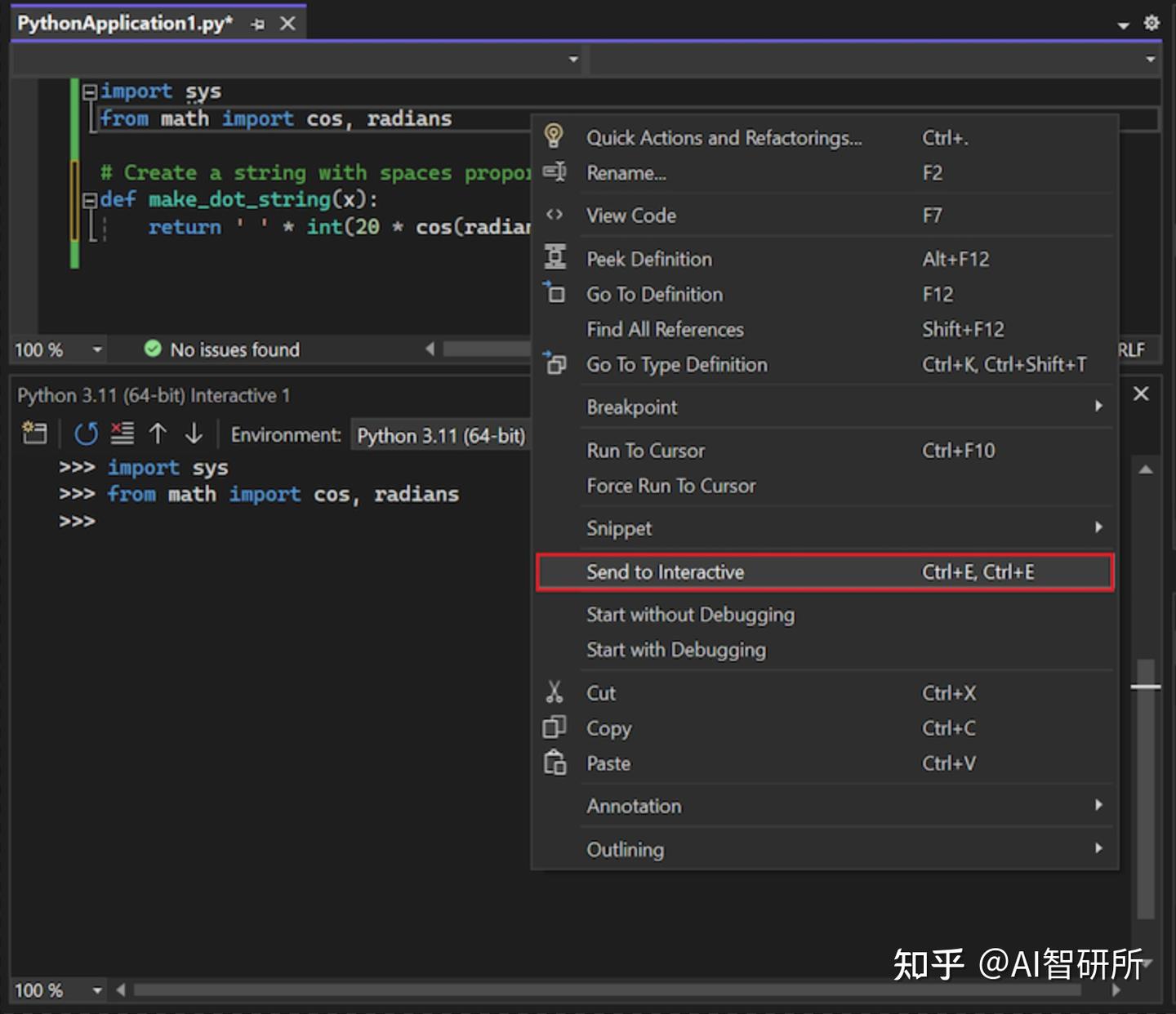Select Start without Debugging option
Screen dimensions: 1176x1014
690,614
